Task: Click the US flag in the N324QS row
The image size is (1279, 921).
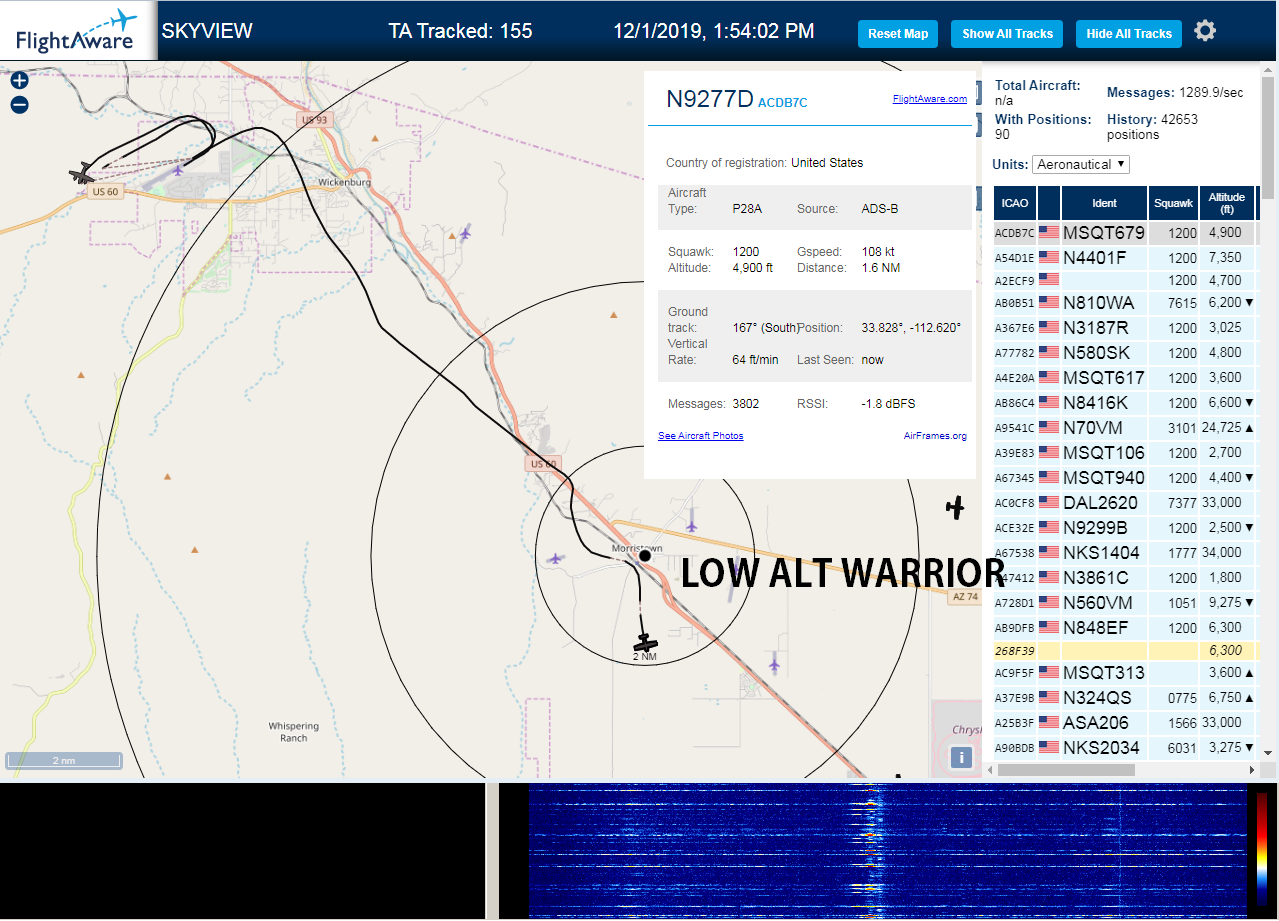Action: [1049, 697]
